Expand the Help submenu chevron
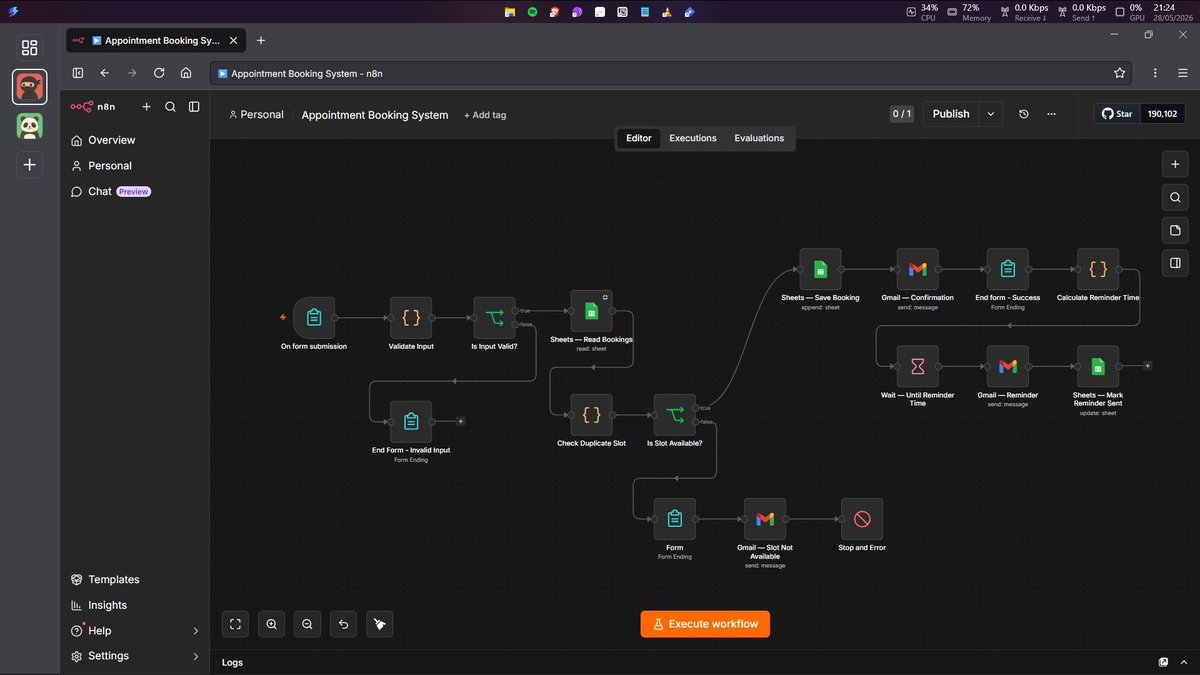The width and height of the screenshot is (1200, 675). (x=195, y=631)
